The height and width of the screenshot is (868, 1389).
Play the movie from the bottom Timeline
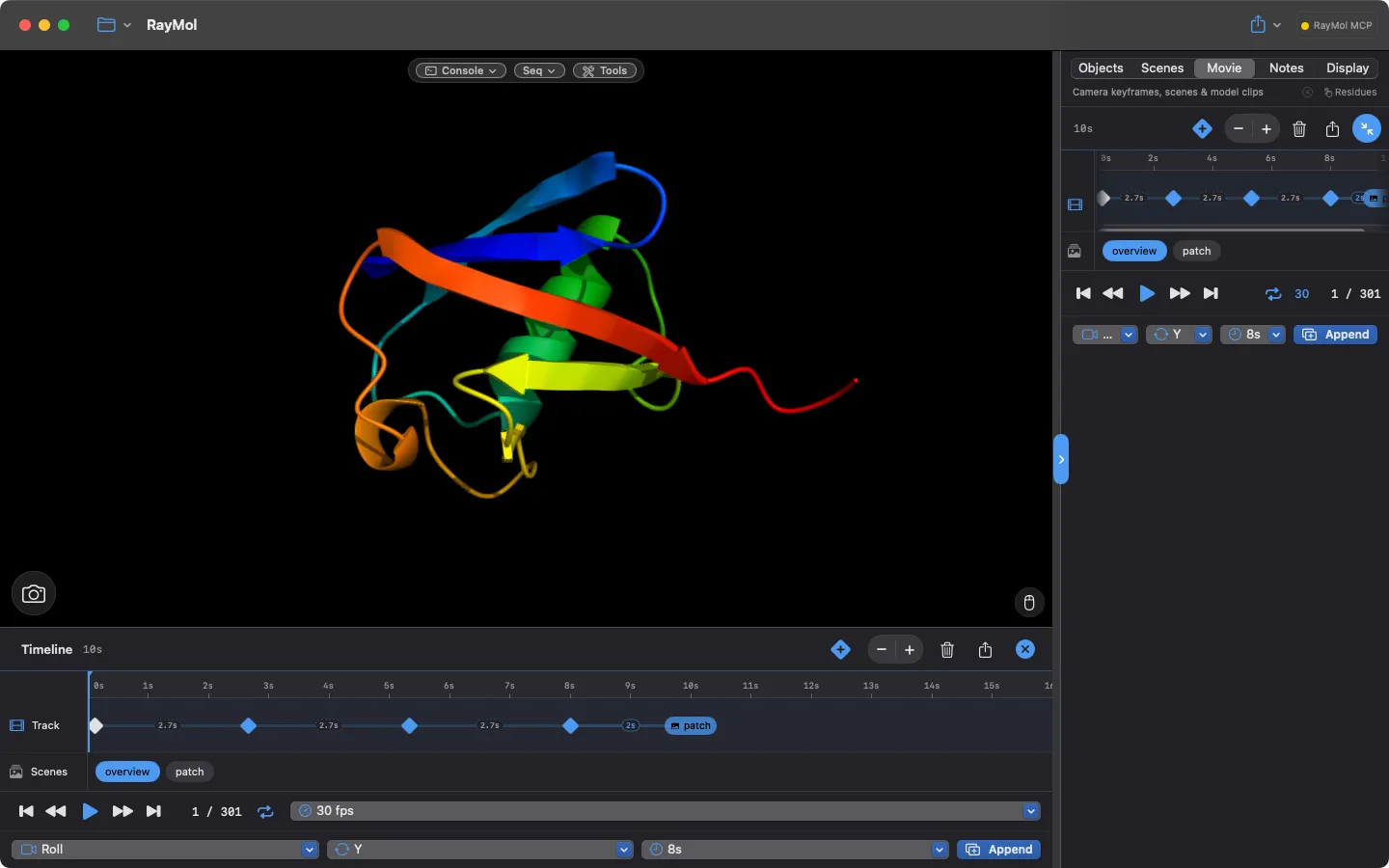[90, 811]
